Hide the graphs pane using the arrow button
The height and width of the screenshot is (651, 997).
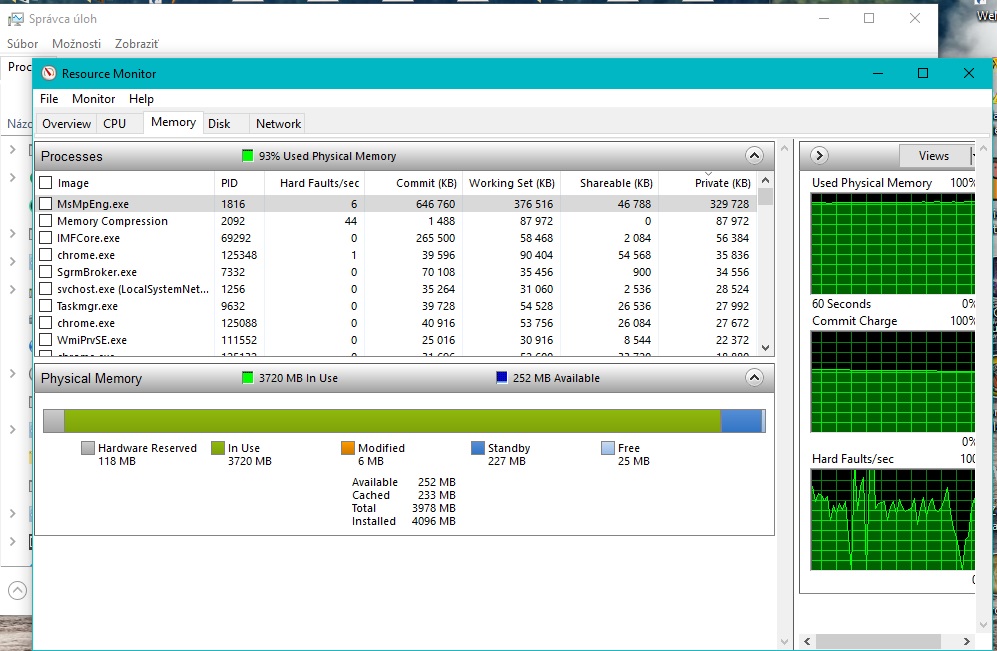818,155
